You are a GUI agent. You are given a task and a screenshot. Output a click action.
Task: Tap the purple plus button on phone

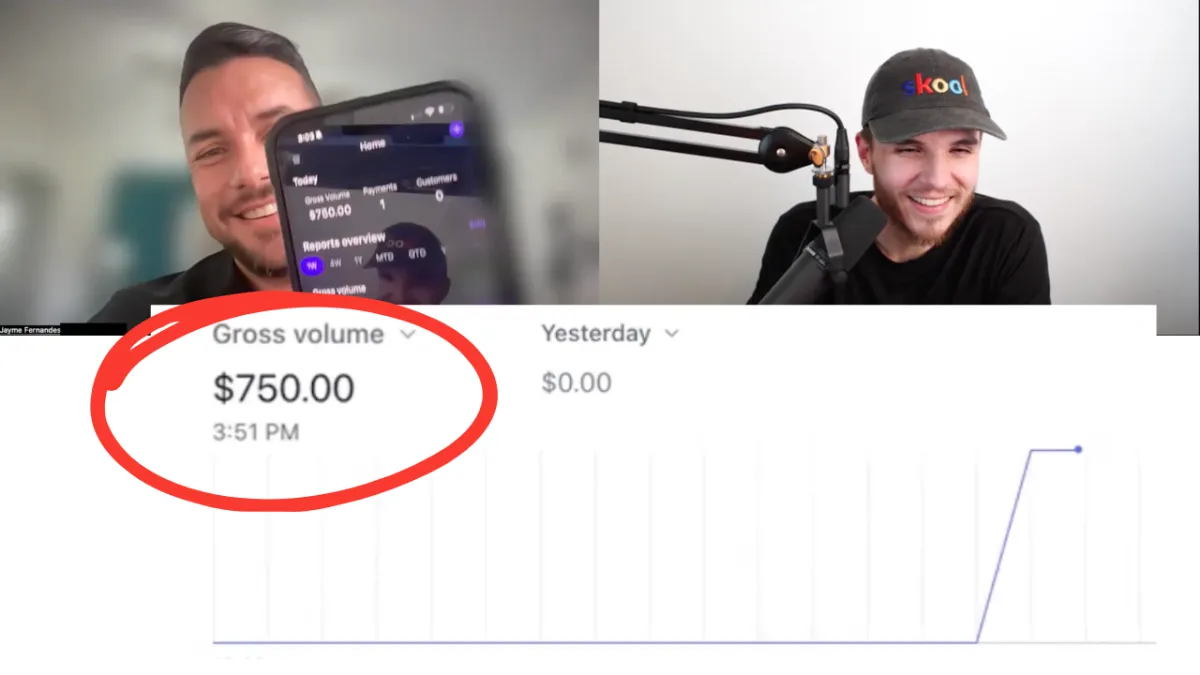point(456,129)
